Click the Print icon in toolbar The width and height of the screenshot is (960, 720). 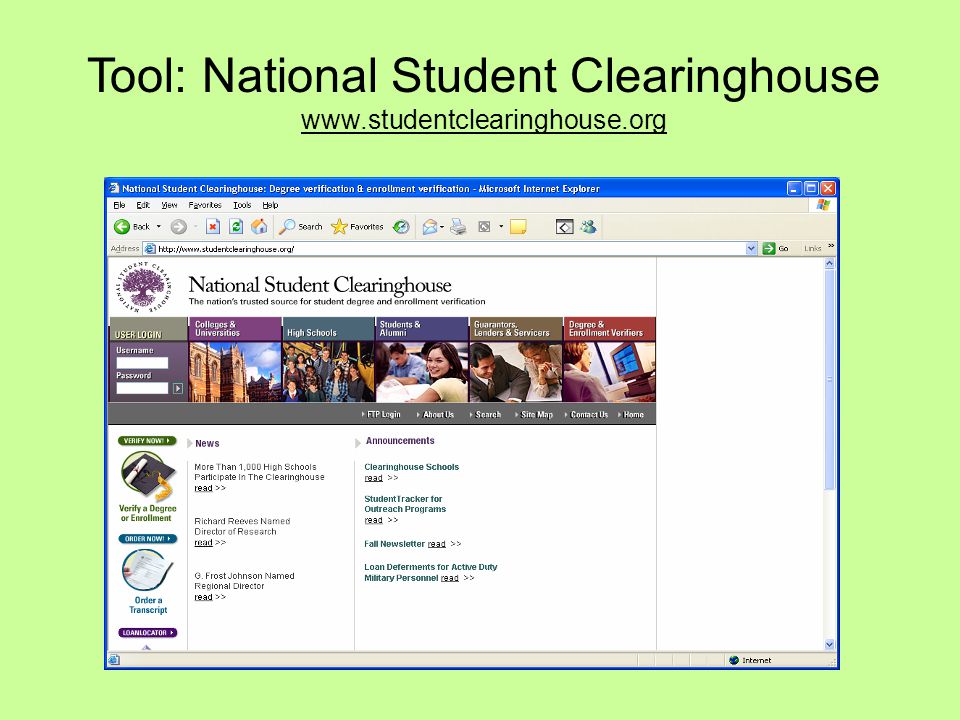click(458, 227)
